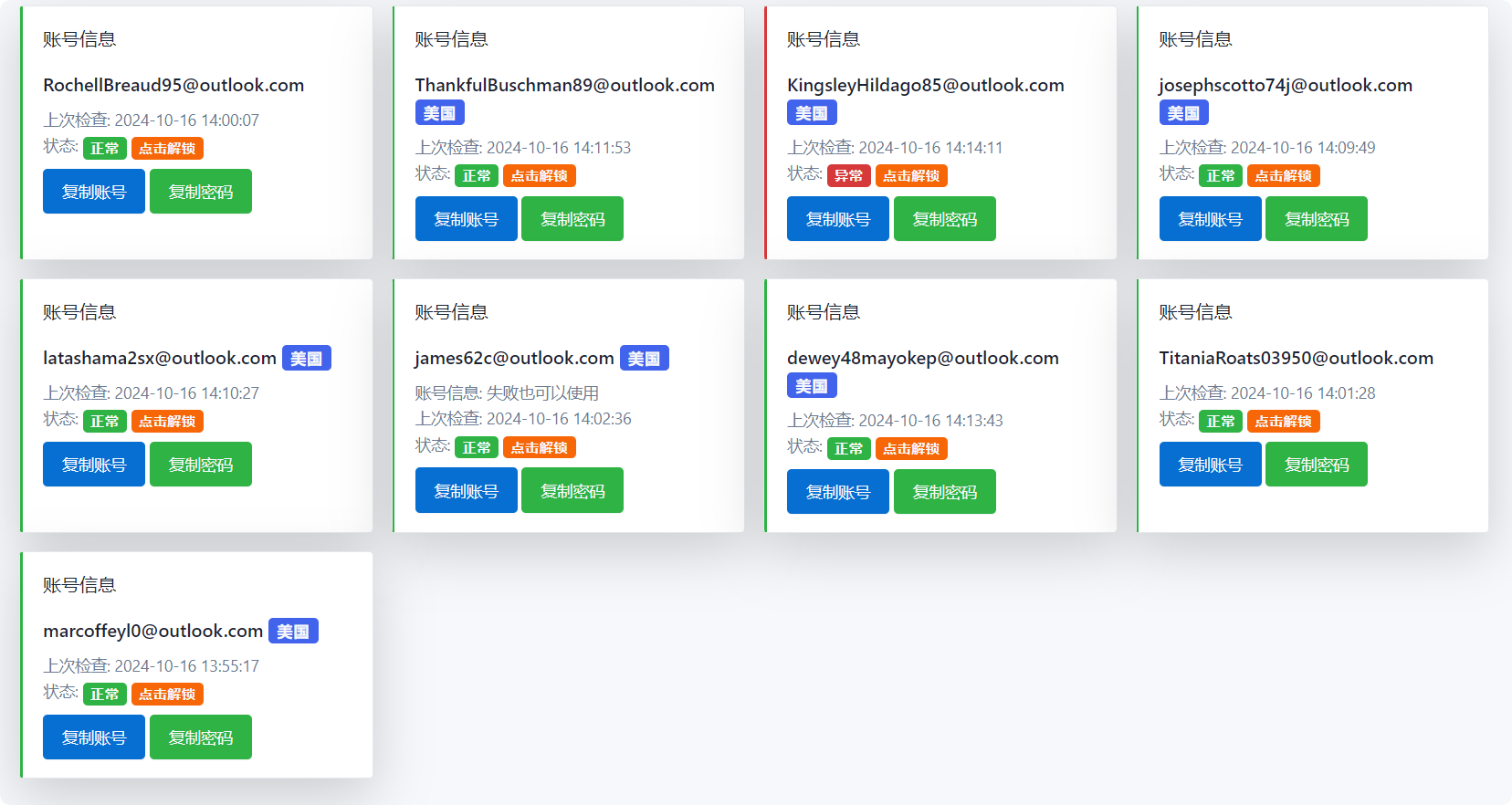Copy account for ThankfulBuschman89@outlook.com
The width and height of the screenshot is (1512, 805).
pos(467,219)
